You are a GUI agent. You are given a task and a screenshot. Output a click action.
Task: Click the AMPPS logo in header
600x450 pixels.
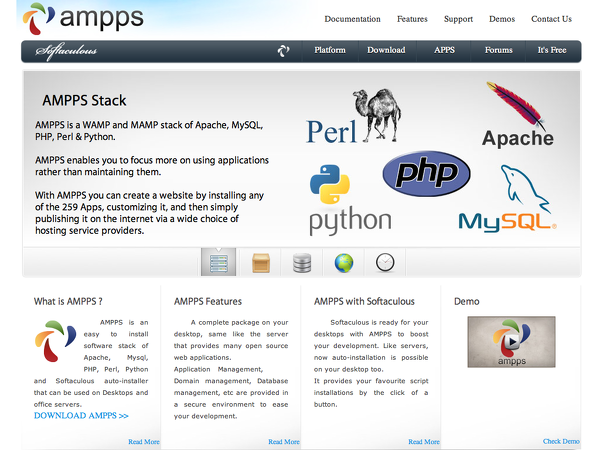pyautogui.click(x=83, y=19)
